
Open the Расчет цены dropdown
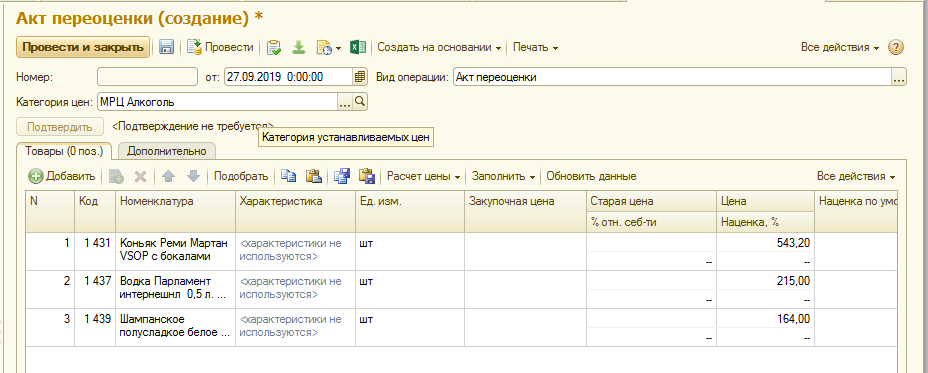[424, 176]
